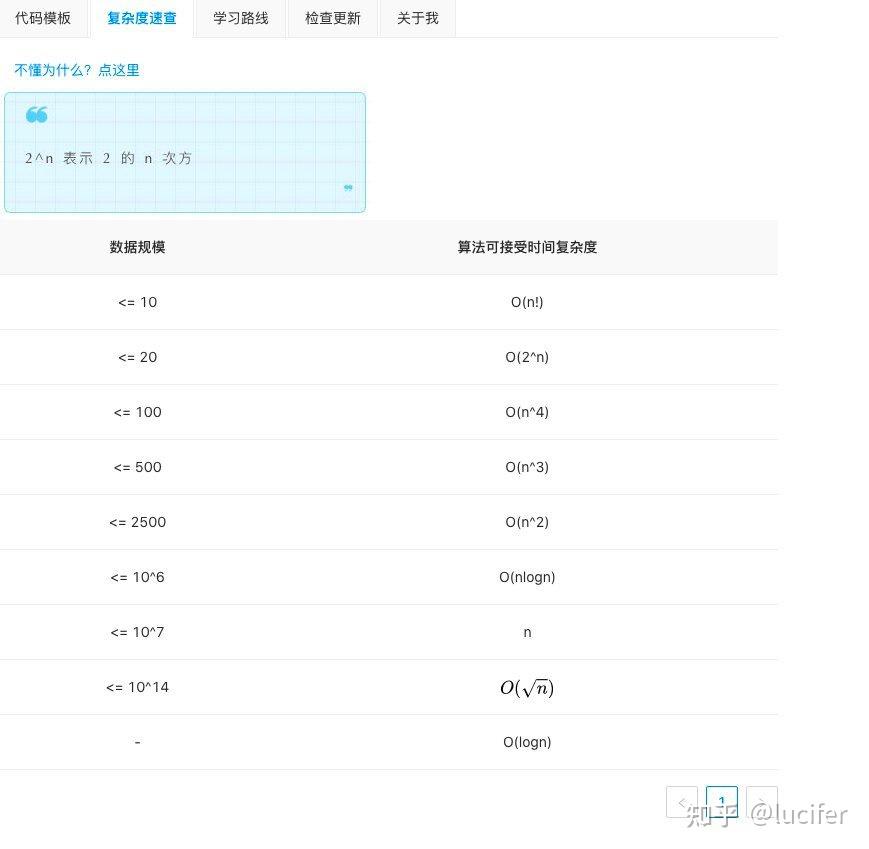
Task: Click the next page arrow
Action: click(761, 802)
